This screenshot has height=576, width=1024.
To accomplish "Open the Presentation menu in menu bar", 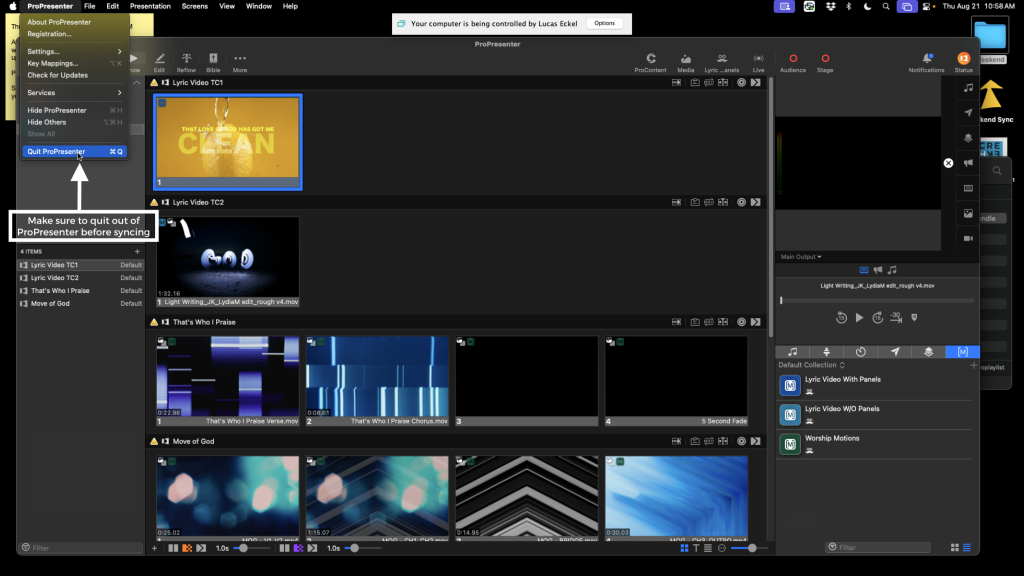I will 150,6.
